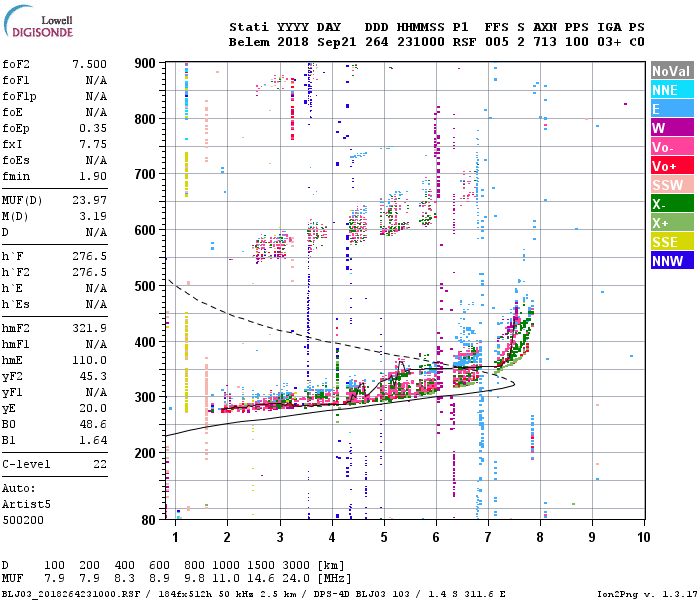Click the DDD value 264 in header
Image resolution: width=700 pixels, height=600 pixels.
pyautogui.click(x=376, y=42)
